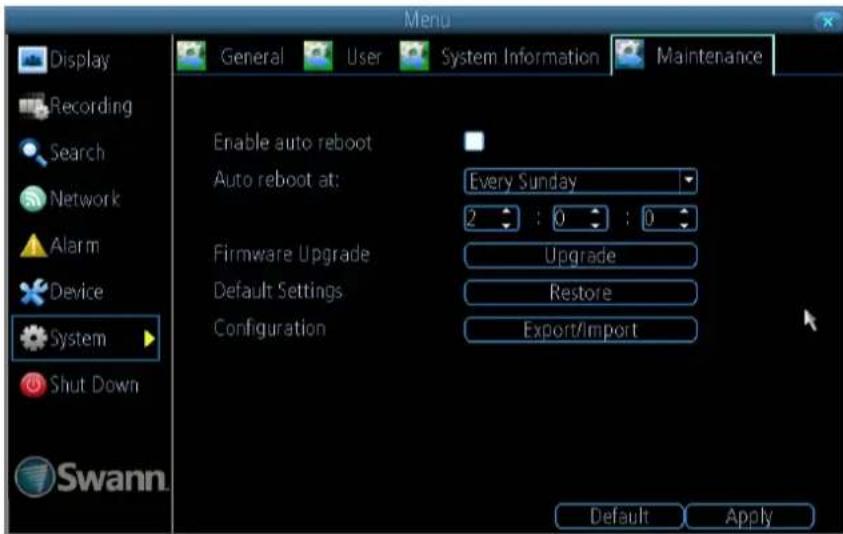
Task: Click the Default button
Action: pyautogui.click(x=619, y=516)
